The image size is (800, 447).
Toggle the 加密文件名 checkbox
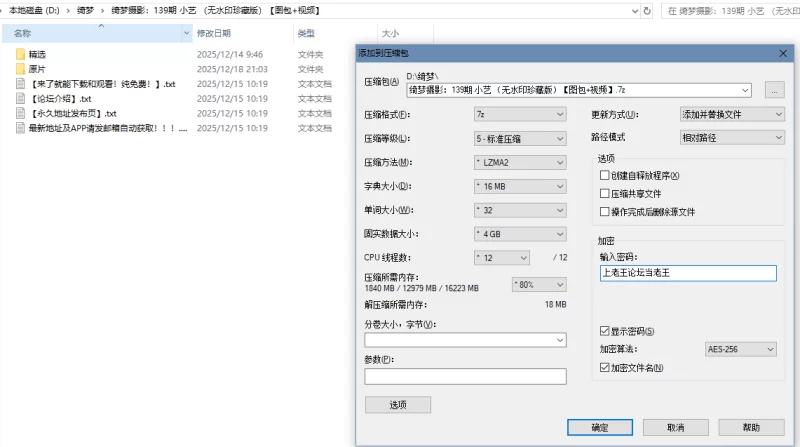604,368
